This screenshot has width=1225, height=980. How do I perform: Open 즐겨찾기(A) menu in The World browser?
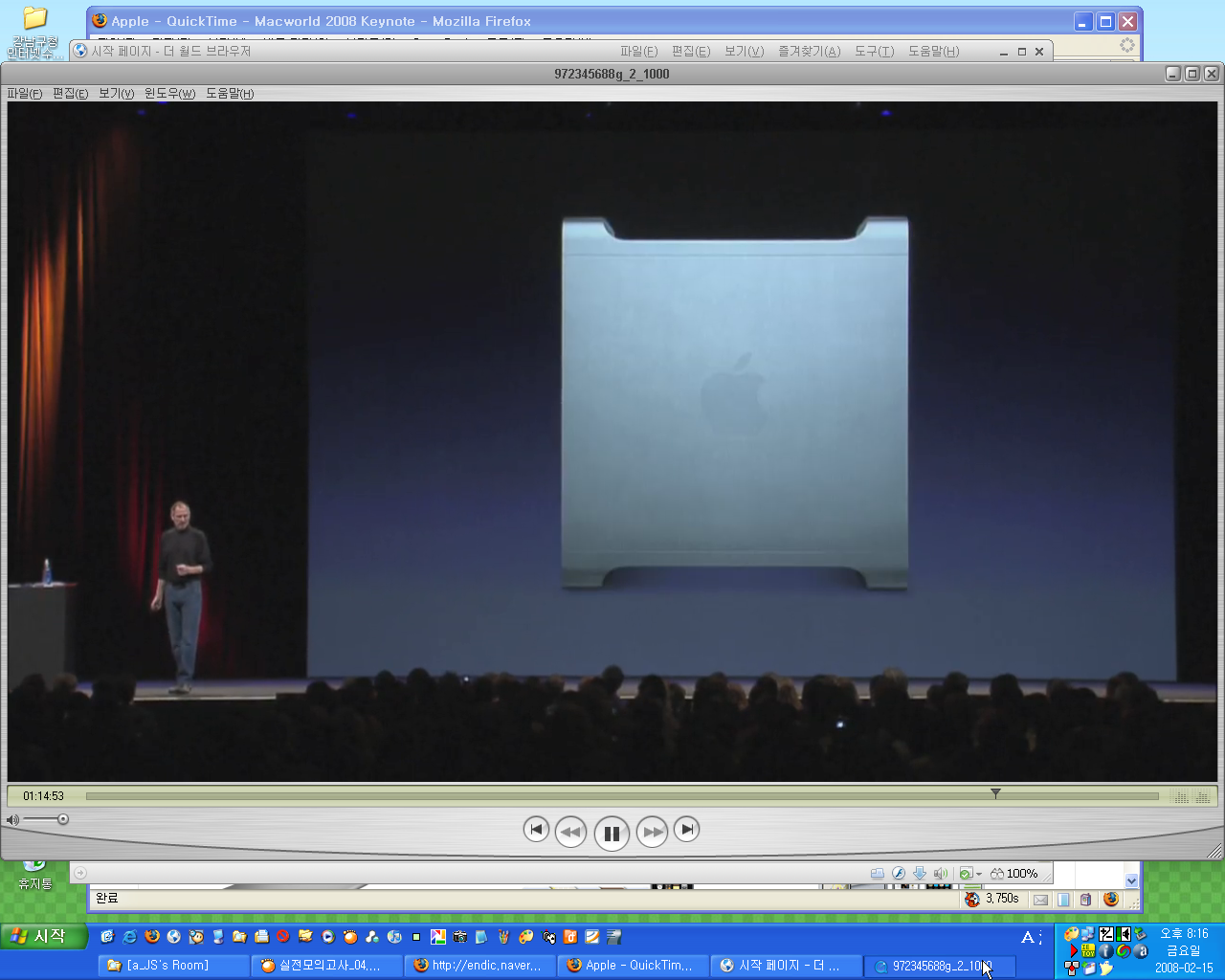(x=810, y=52)
